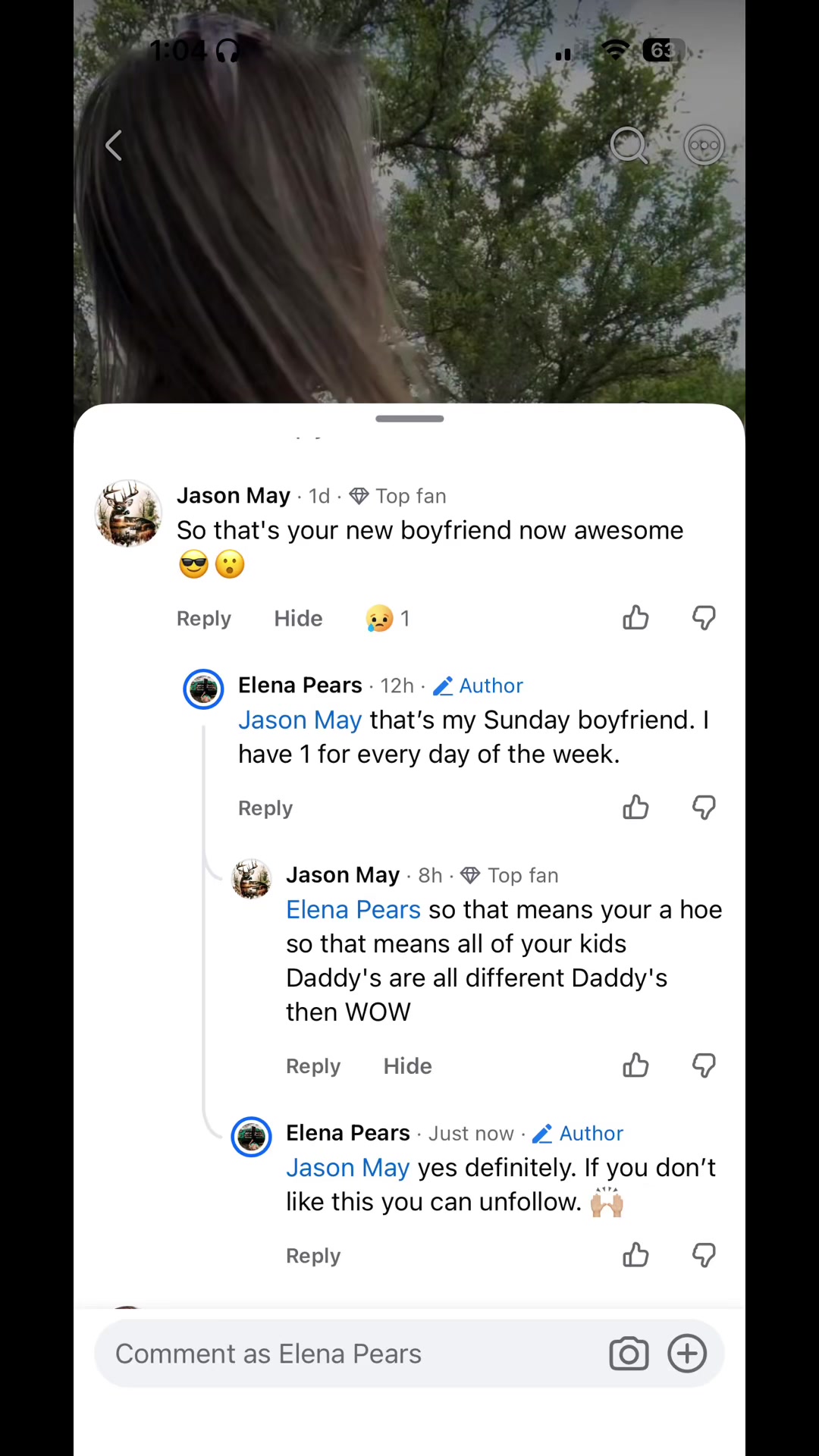
Task: Focus the Comment as Elena Pears field
Action: click(349, 1354)
